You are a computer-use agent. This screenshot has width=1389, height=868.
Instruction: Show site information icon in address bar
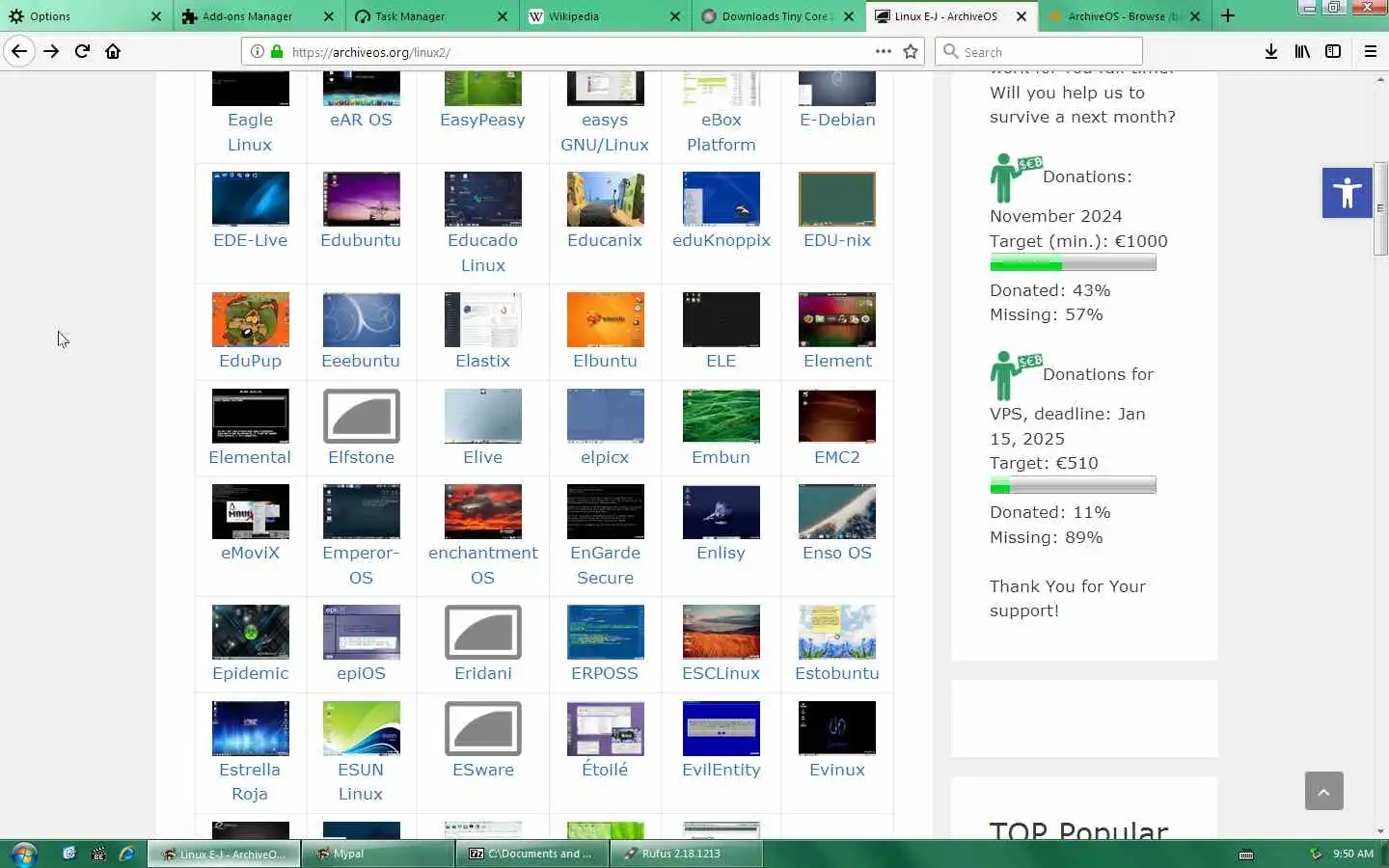pos(257,52)
